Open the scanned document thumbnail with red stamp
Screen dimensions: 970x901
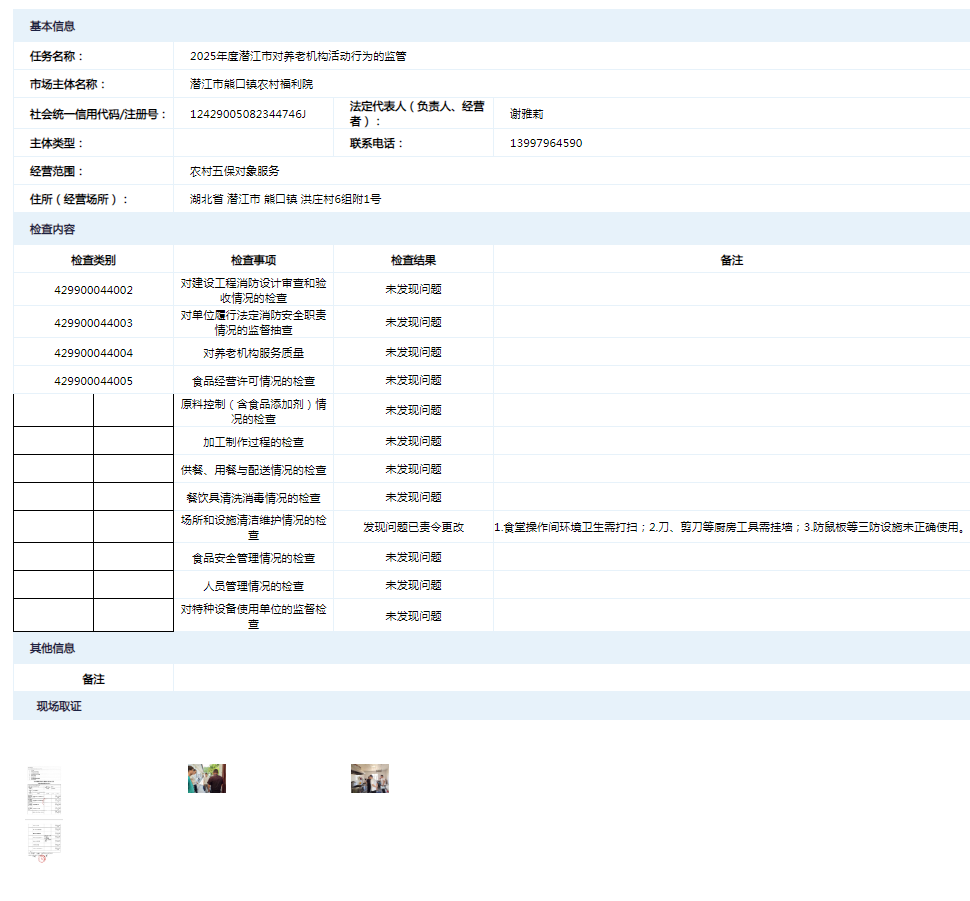tap(44, 841)
